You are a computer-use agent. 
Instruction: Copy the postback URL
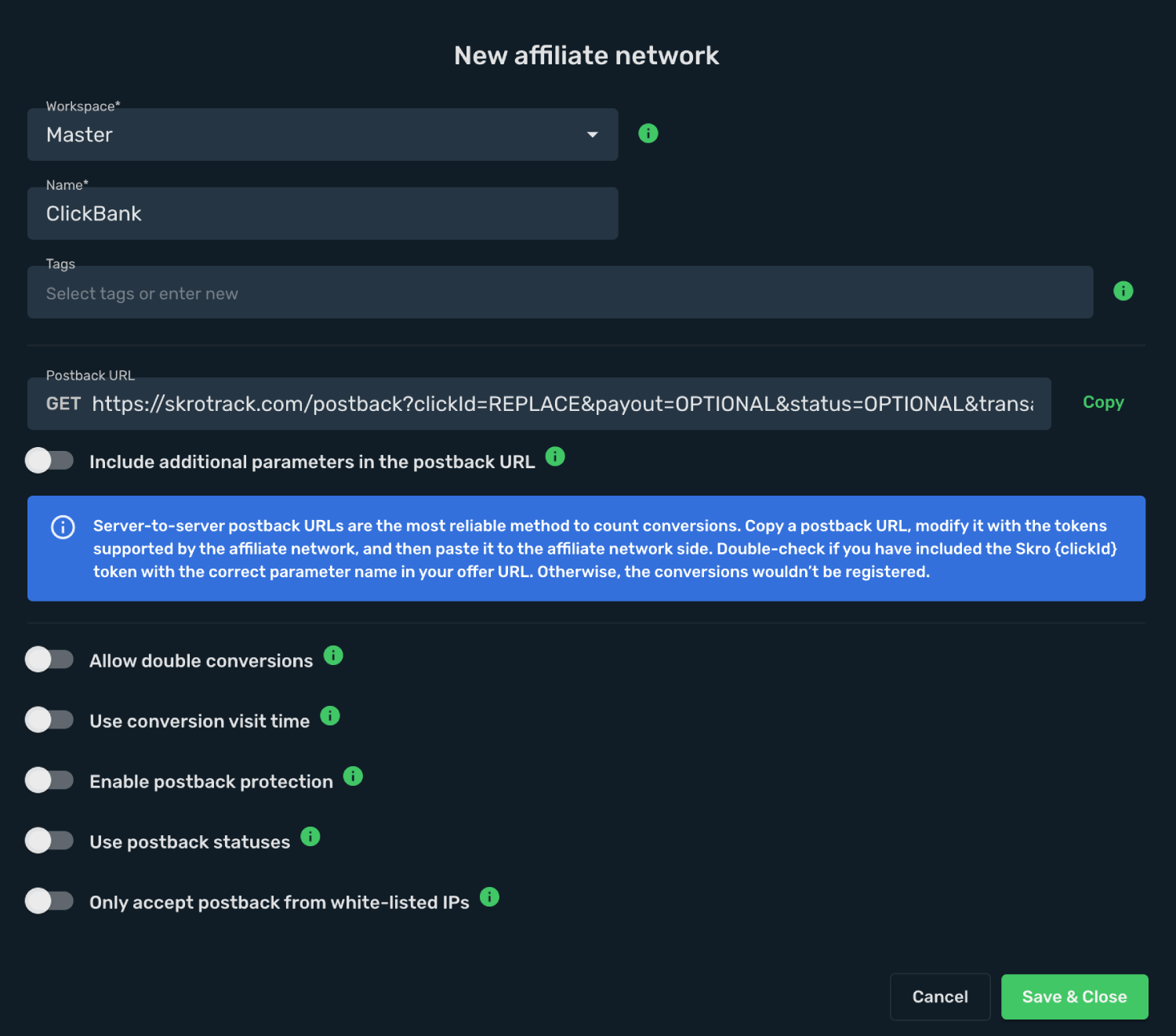coord(1103,402)
